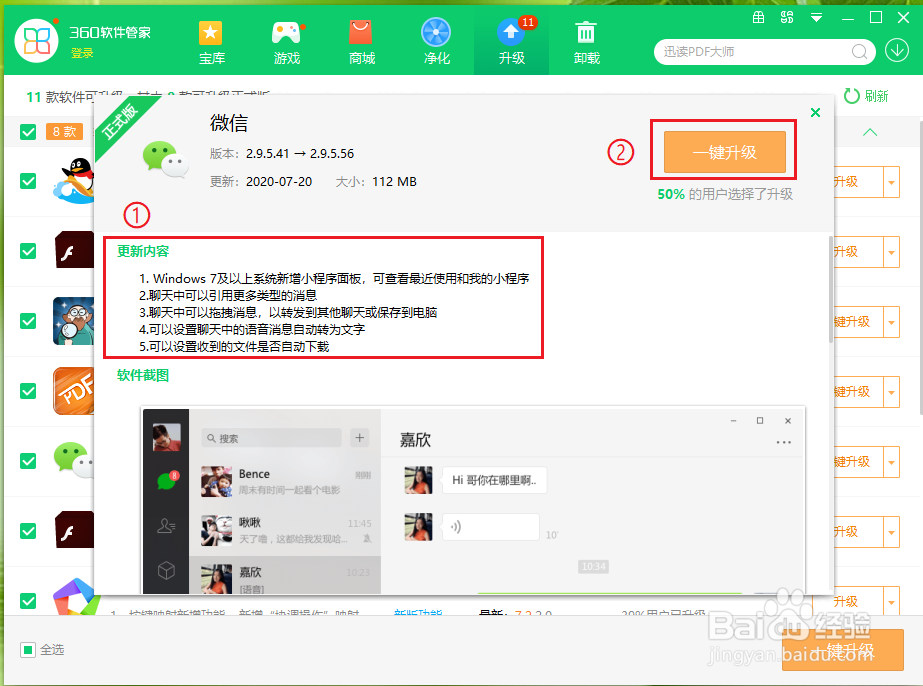Screen dimensions: 923x686
Task: Click the WeChat software screenshot thumbnail
Action: 474,501
